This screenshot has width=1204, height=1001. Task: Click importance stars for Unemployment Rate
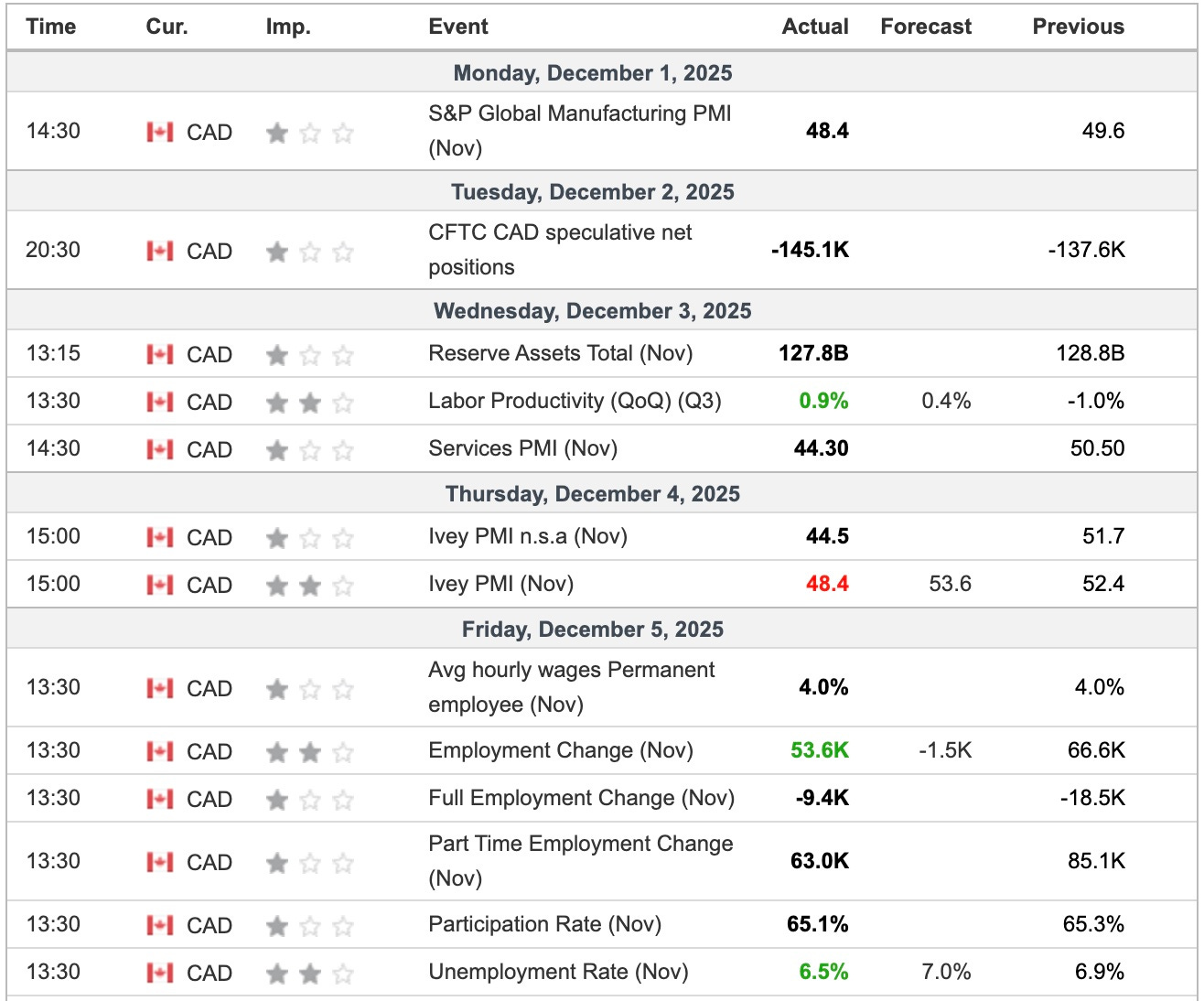pyautogui.click(x=310, y=974)
